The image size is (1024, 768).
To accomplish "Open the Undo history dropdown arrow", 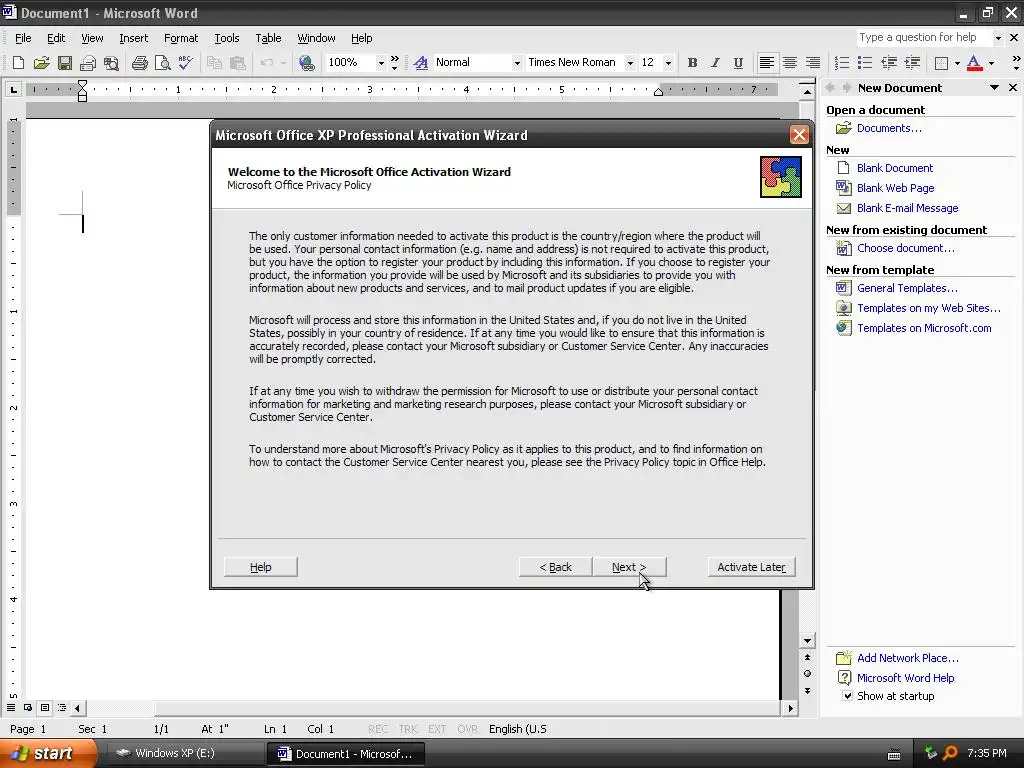I will click(x=283, y=63).
